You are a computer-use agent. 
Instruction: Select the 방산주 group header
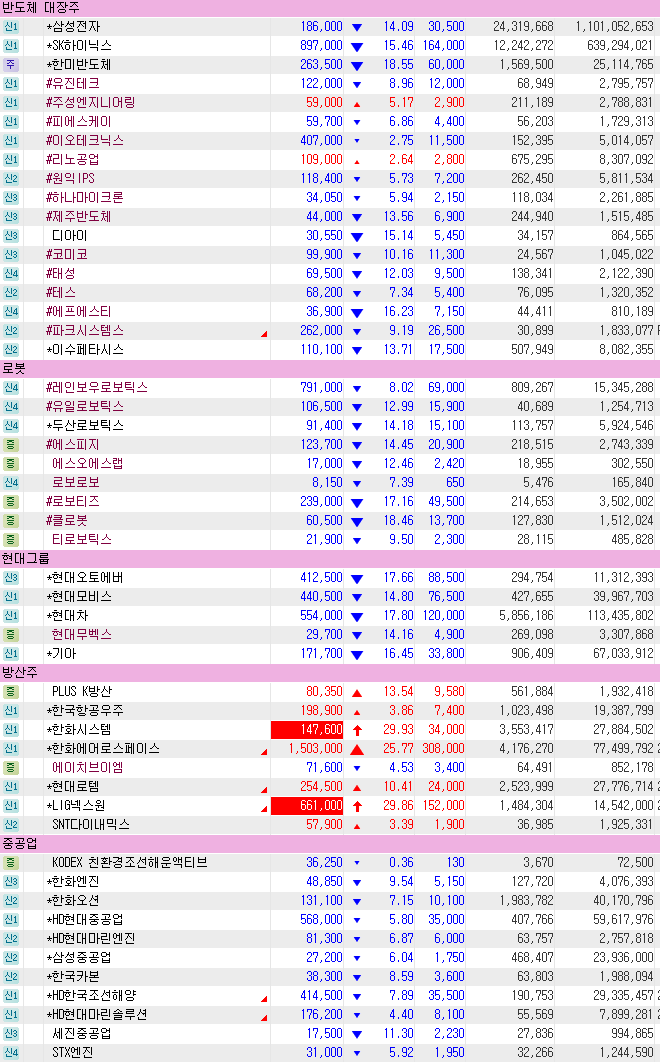330,673
